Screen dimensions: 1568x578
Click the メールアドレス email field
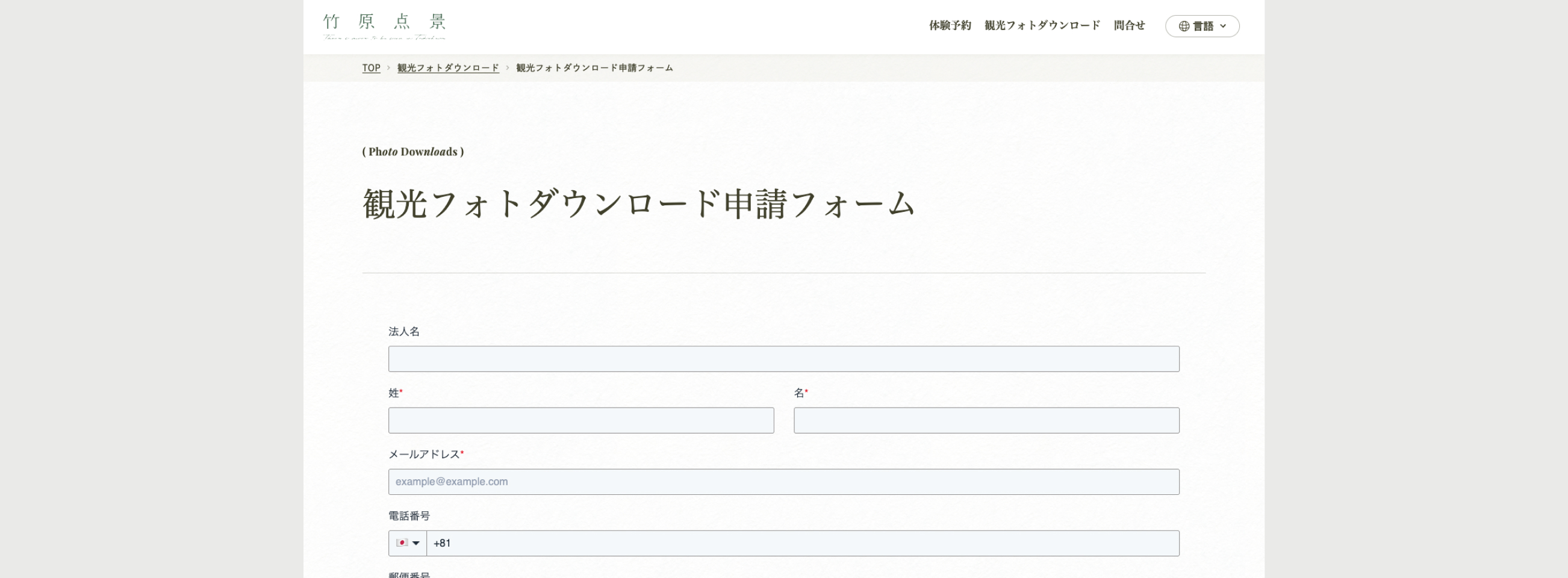pos(783,482)
